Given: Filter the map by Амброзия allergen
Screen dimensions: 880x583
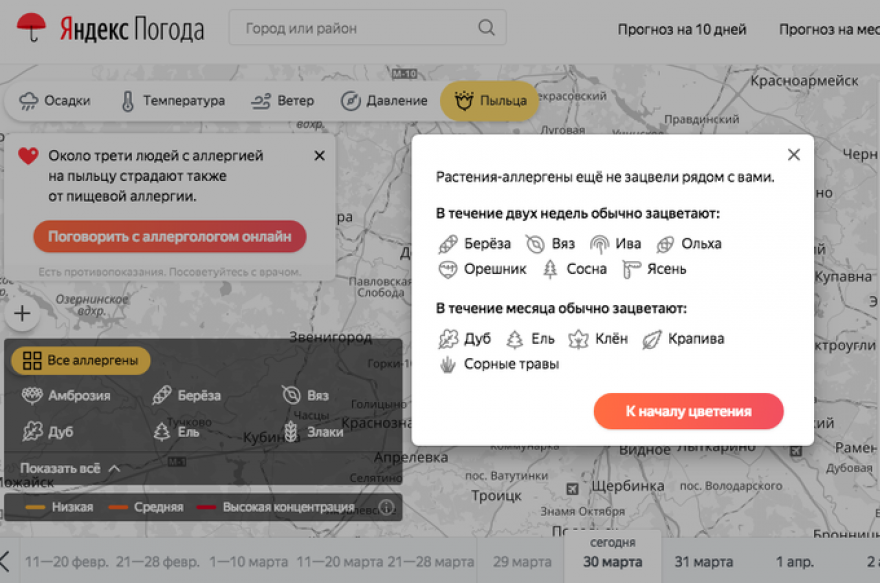Looking at the screenshot, I should click(x=67, y=395).
